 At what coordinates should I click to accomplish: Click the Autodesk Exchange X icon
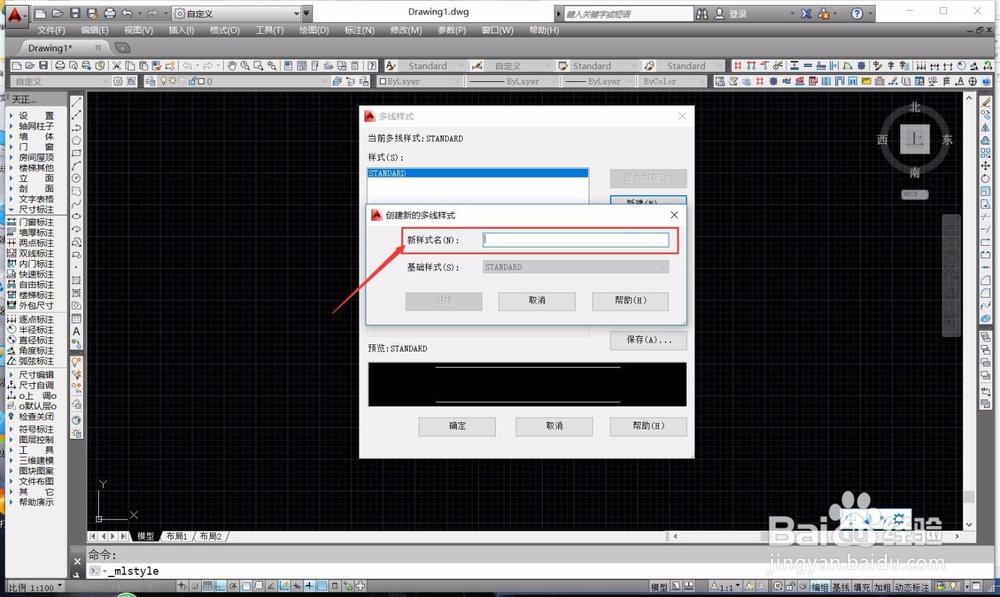coord(806,13)
